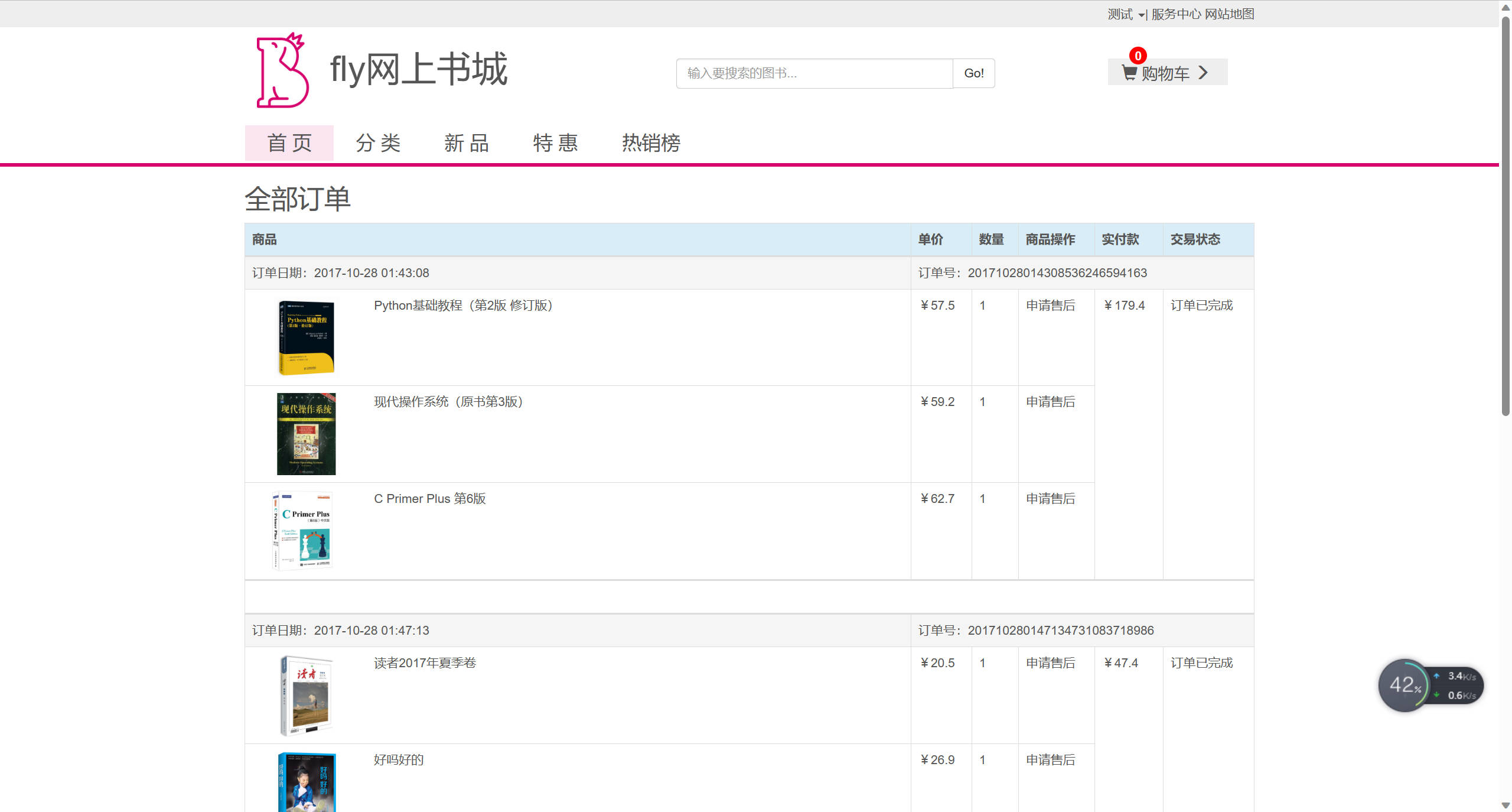
Task: Click 申请售后 for C Primer Plus
Action: (1050, 499)
